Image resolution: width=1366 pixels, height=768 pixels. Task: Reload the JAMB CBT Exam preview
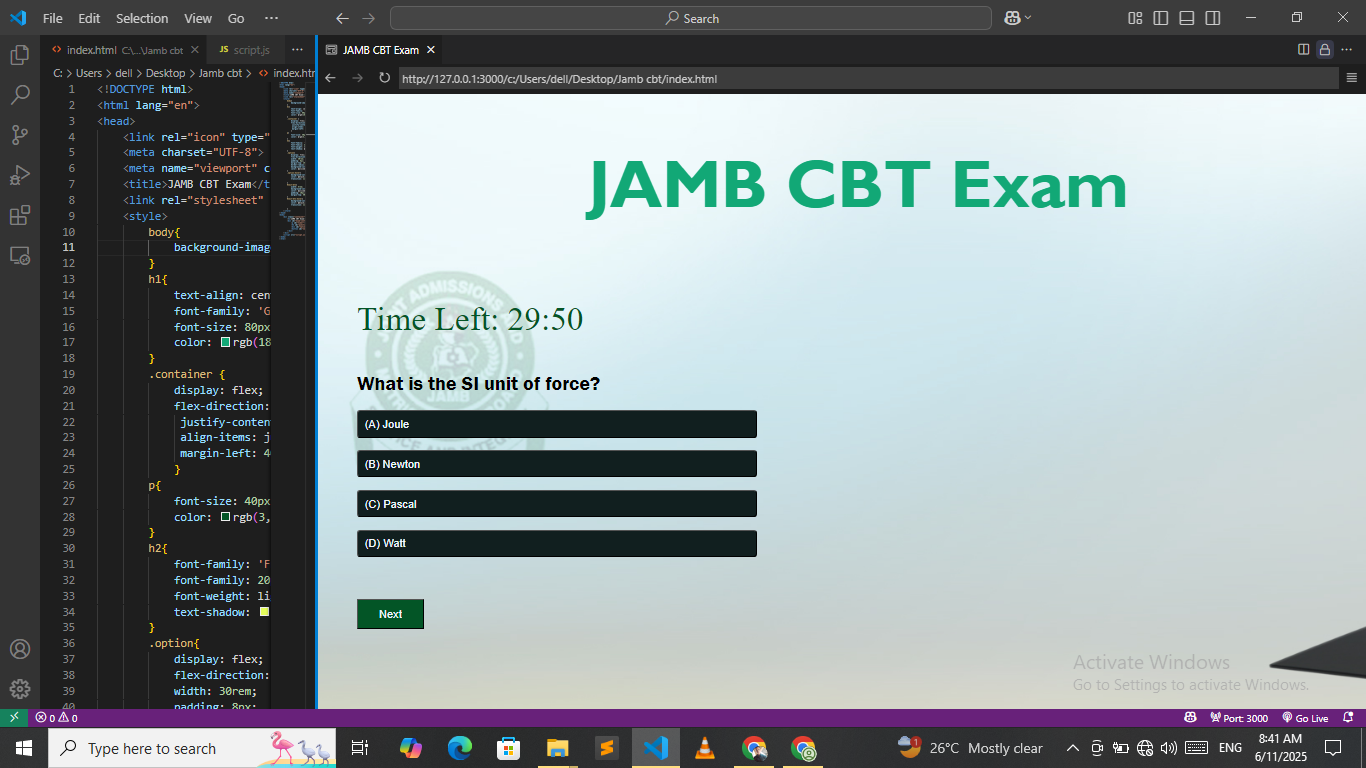click(x=384, y=78)
